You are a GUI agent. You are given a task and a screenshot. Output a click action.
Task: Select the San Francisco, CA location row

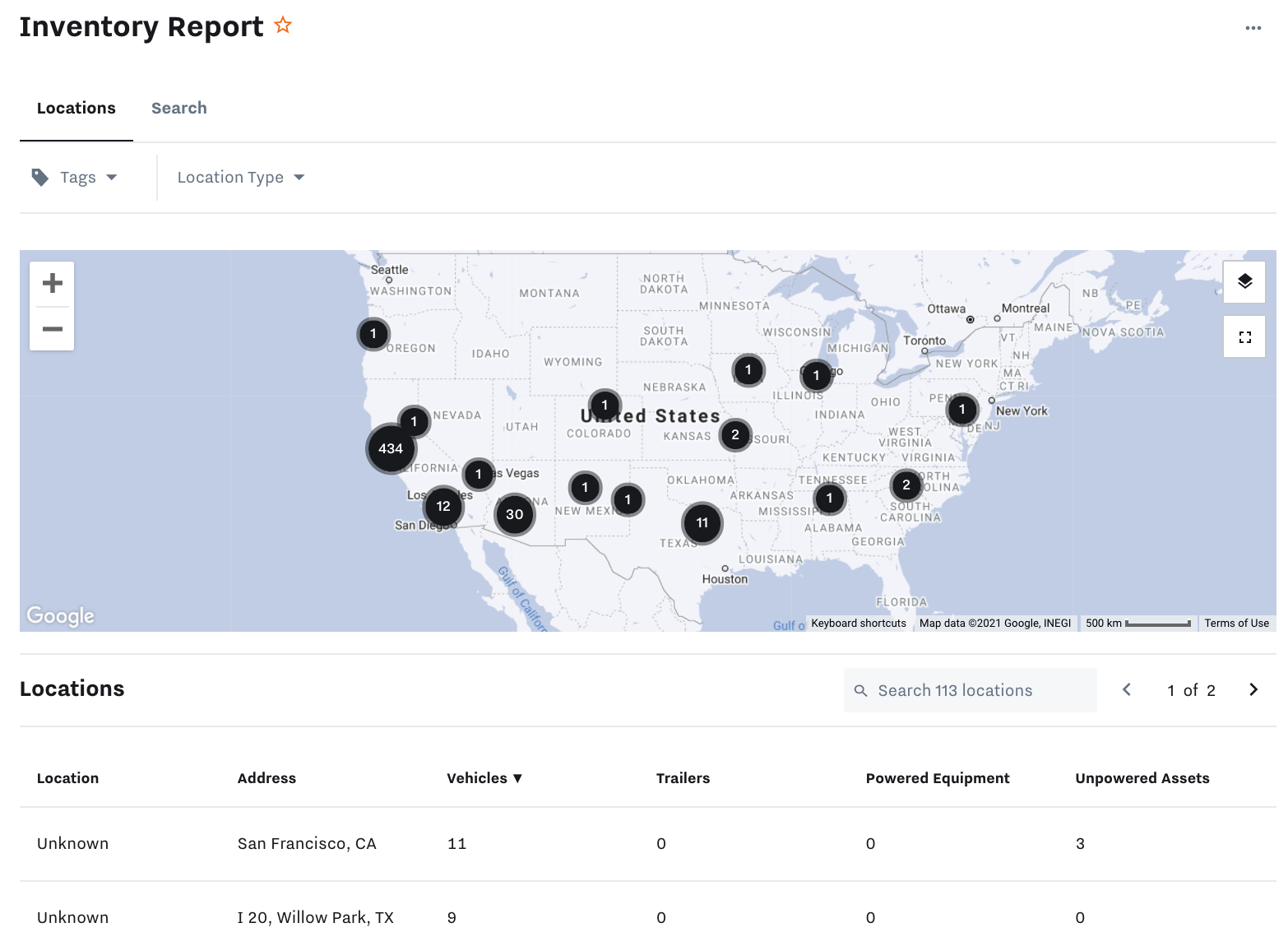pos(307,844)
